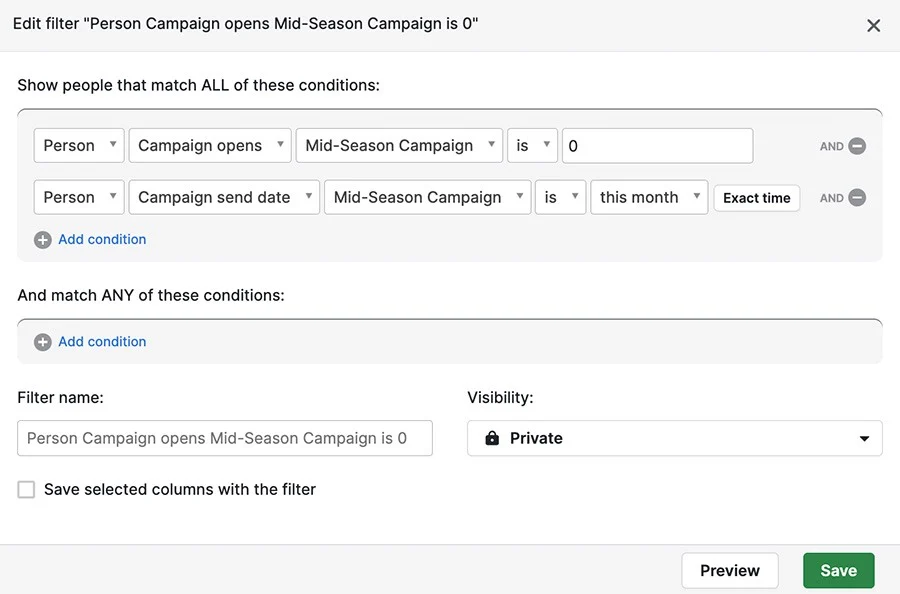Close the Edit filter dialog
The width and height of the screenshot is (900, 594).
(x=873, y=25)
